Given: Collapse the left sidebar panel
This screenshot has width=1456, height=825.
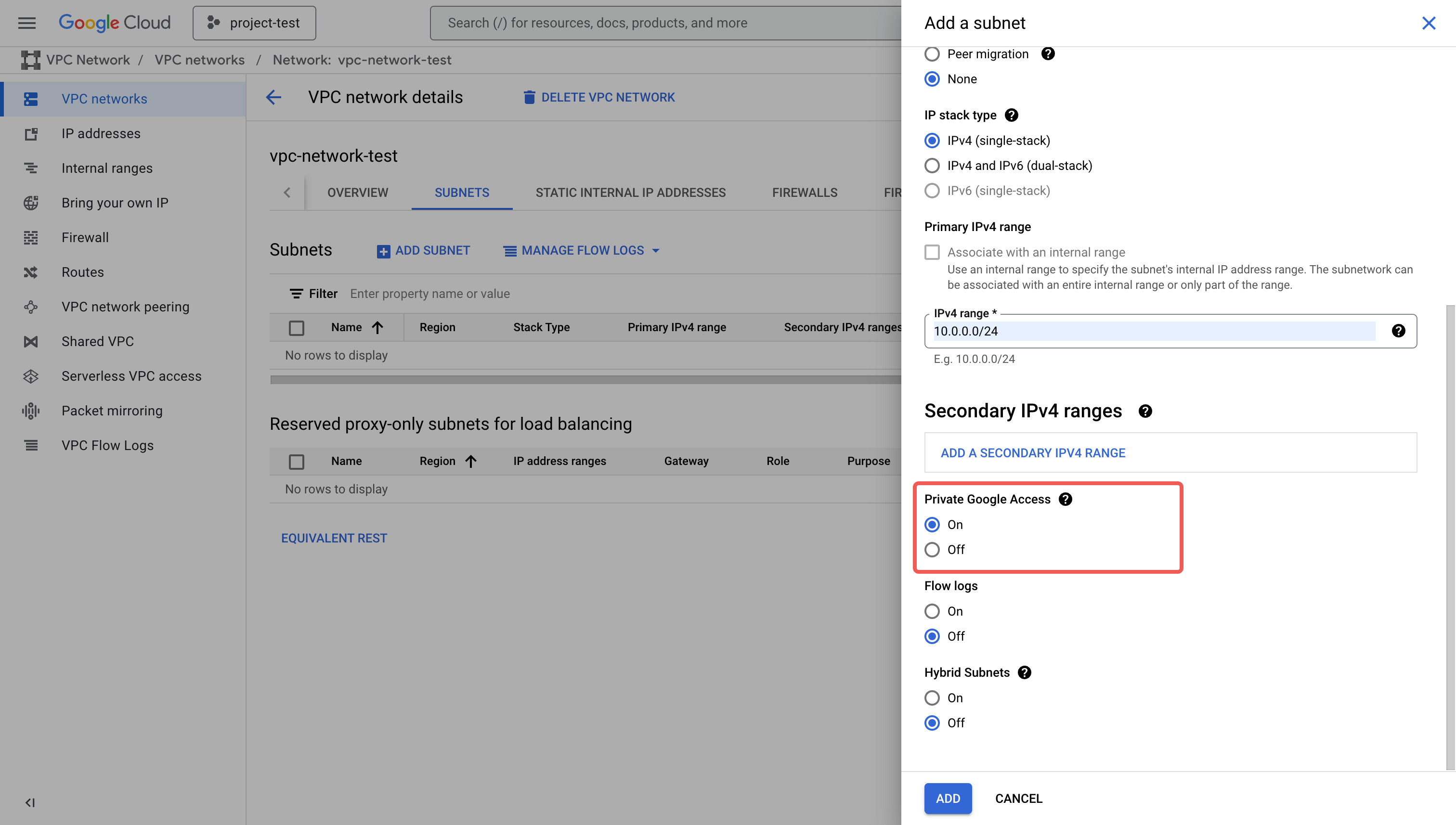Looking at the screenshot, I should [x=29, y=802].
